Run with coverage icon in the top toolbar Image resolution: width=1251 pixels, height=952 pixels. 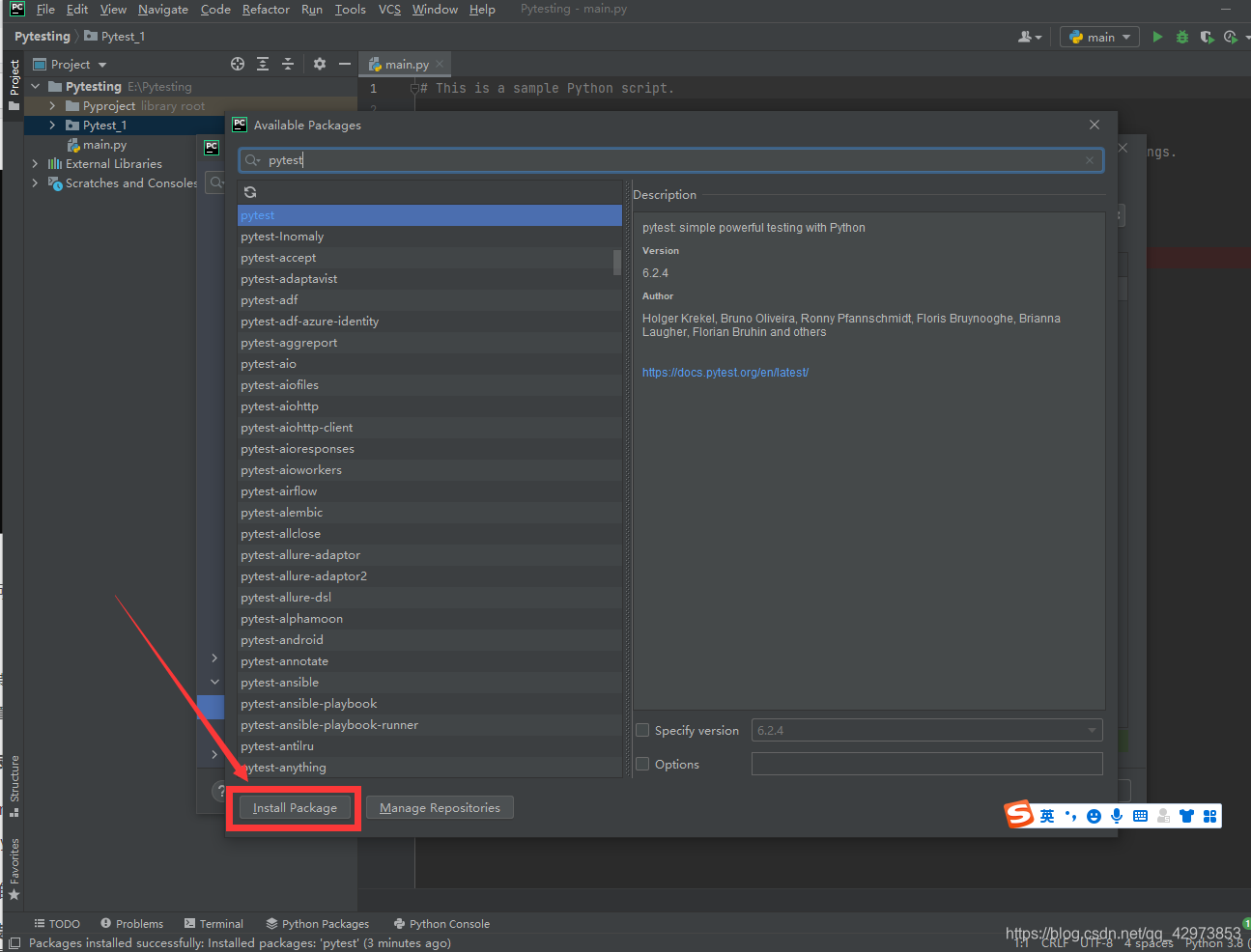pyautogui.click(x=1207, y=37)
